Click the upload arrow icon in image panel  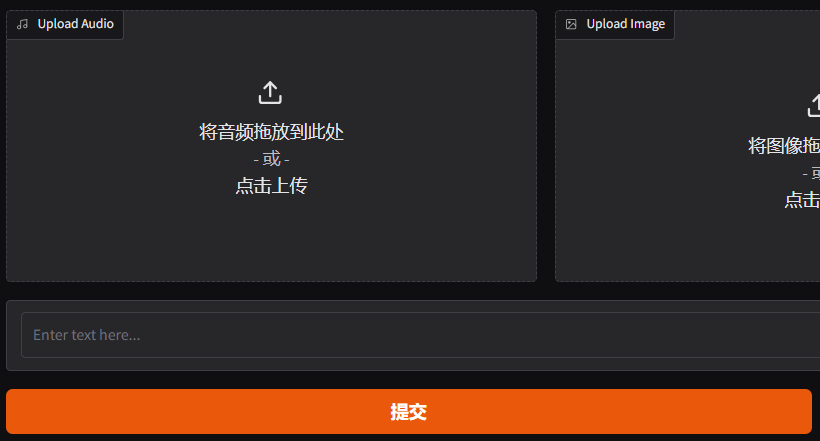pyautogui.click(x=814, y=106)
